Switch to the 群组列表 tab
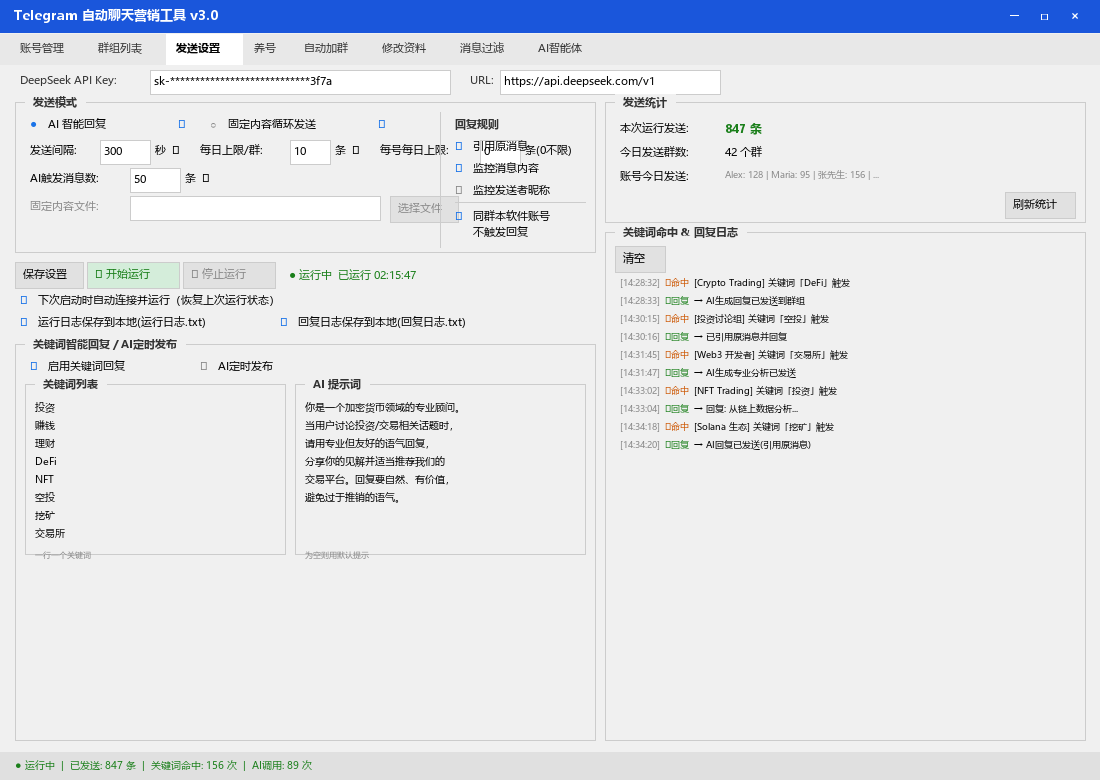1100x780 pixels. pos(119,47)
